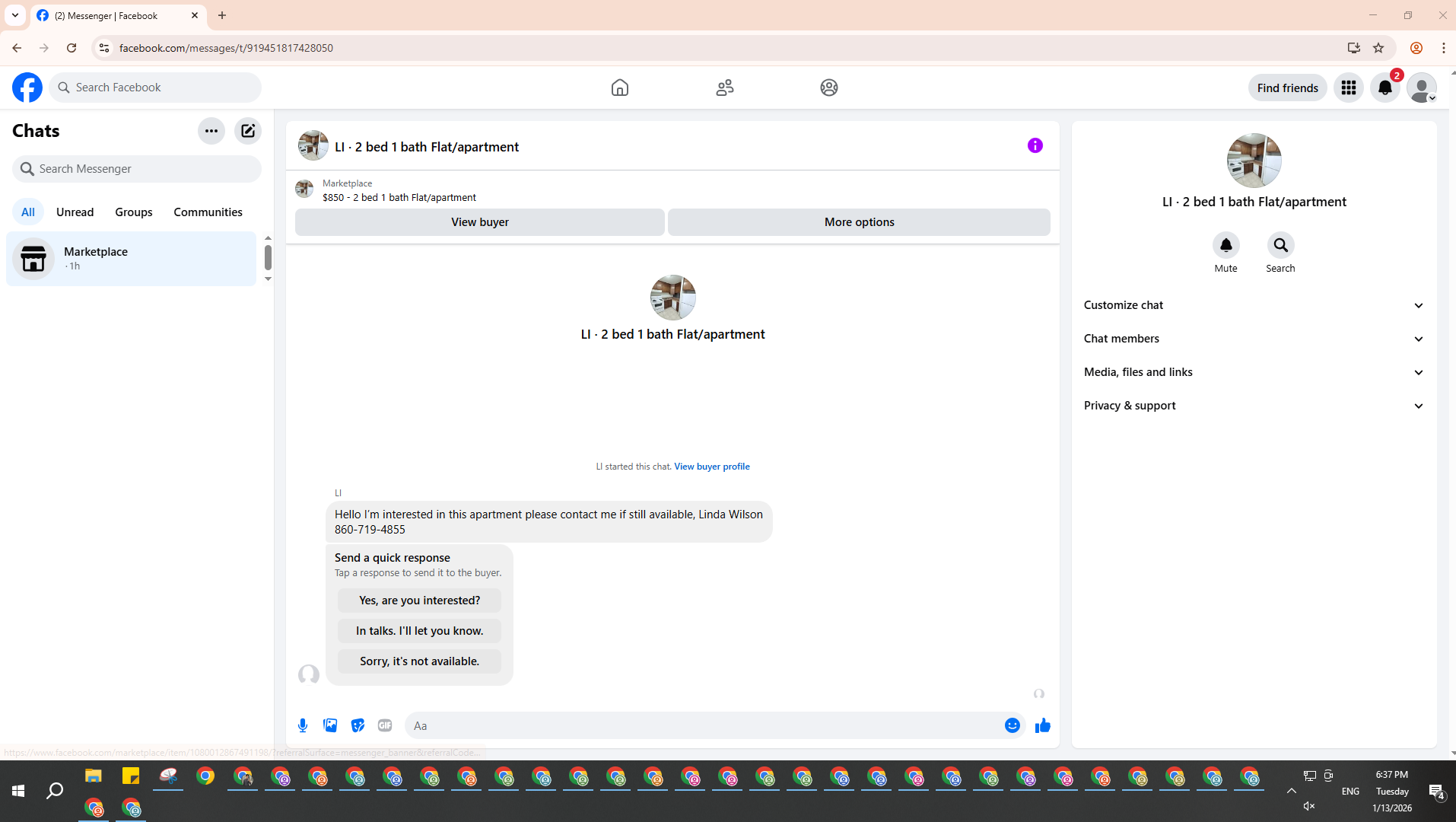Image resolution: width=1456 pixels, height=822 pixels.
Task: Open the Facebook menu grid icon
Action: pyautogui.click(x=1349, y=88)
